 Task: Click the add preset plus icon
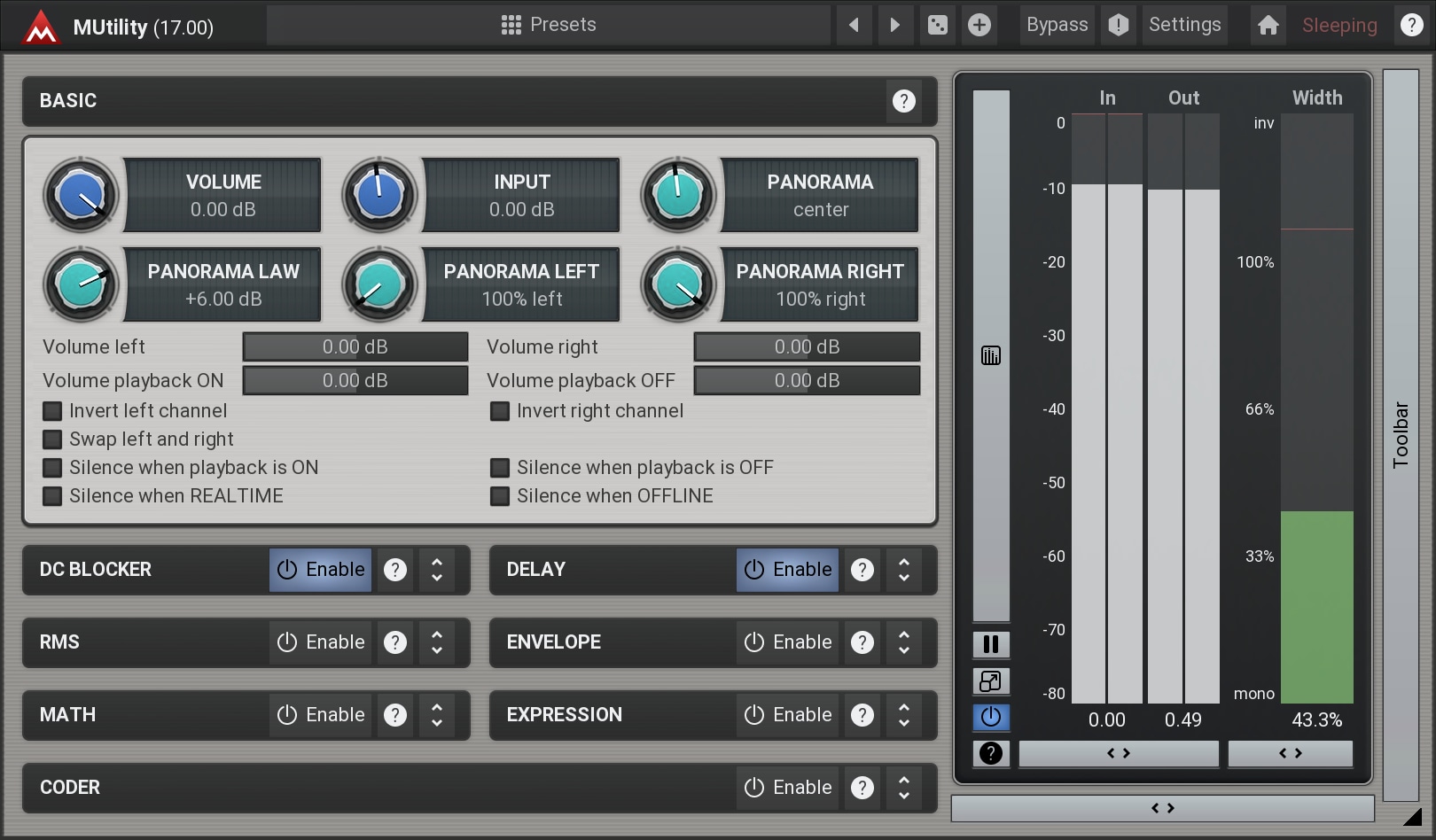pyautogui.click(x=979, y=25)
